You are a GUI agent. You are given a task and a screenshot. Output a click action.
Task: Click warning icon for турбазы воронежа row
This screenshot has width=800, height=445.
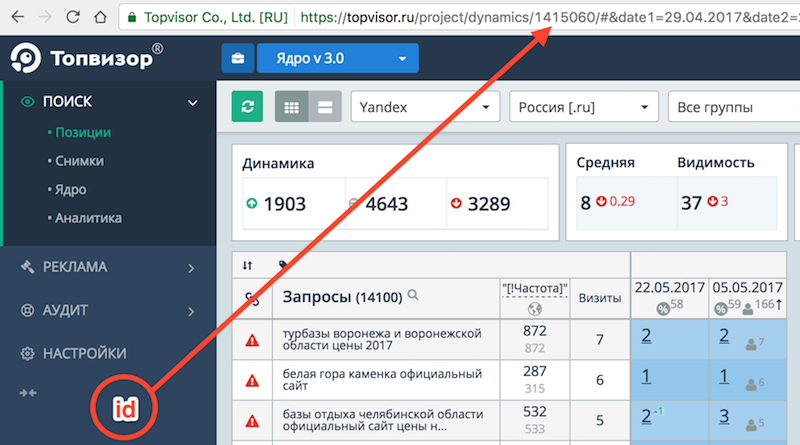pyautogui.click(x=252, y=341)
